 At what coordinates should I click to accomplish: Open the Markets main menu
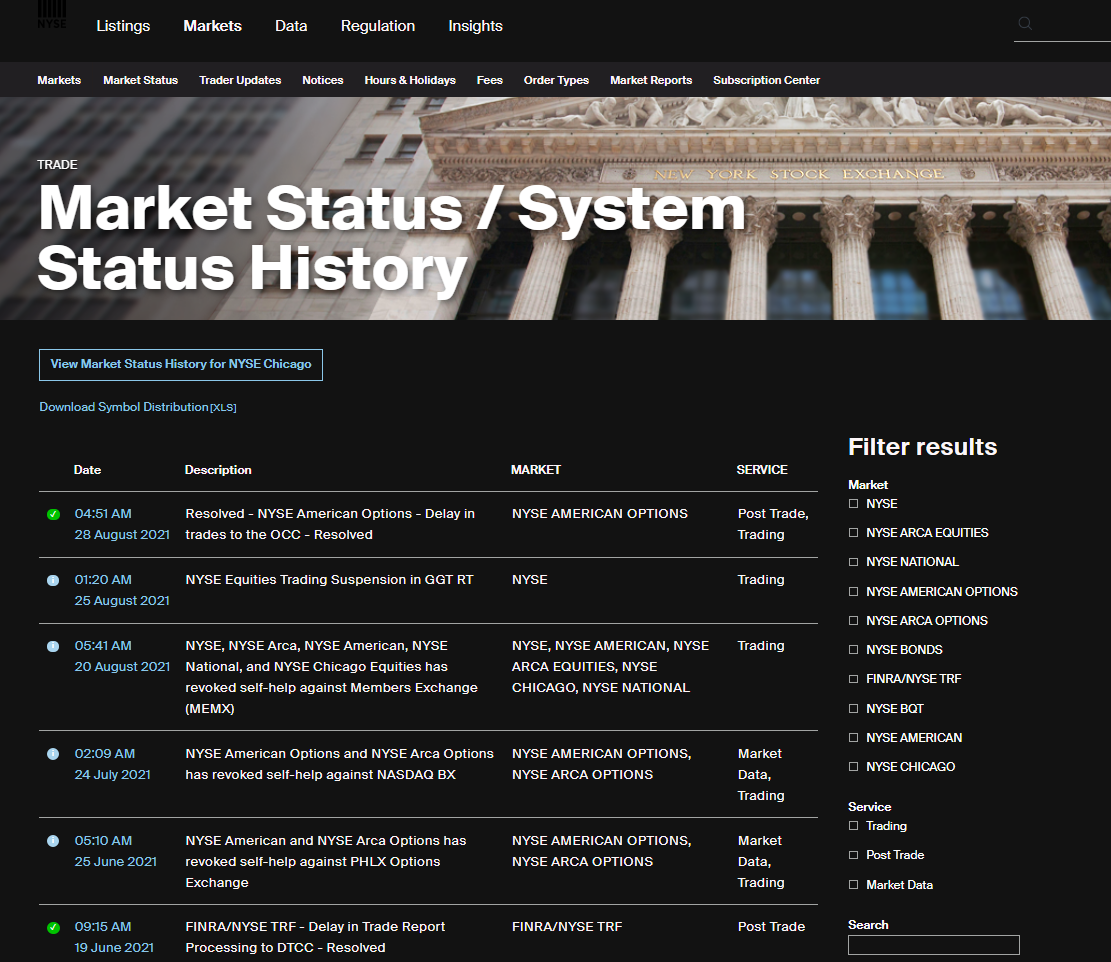(213, 26)
